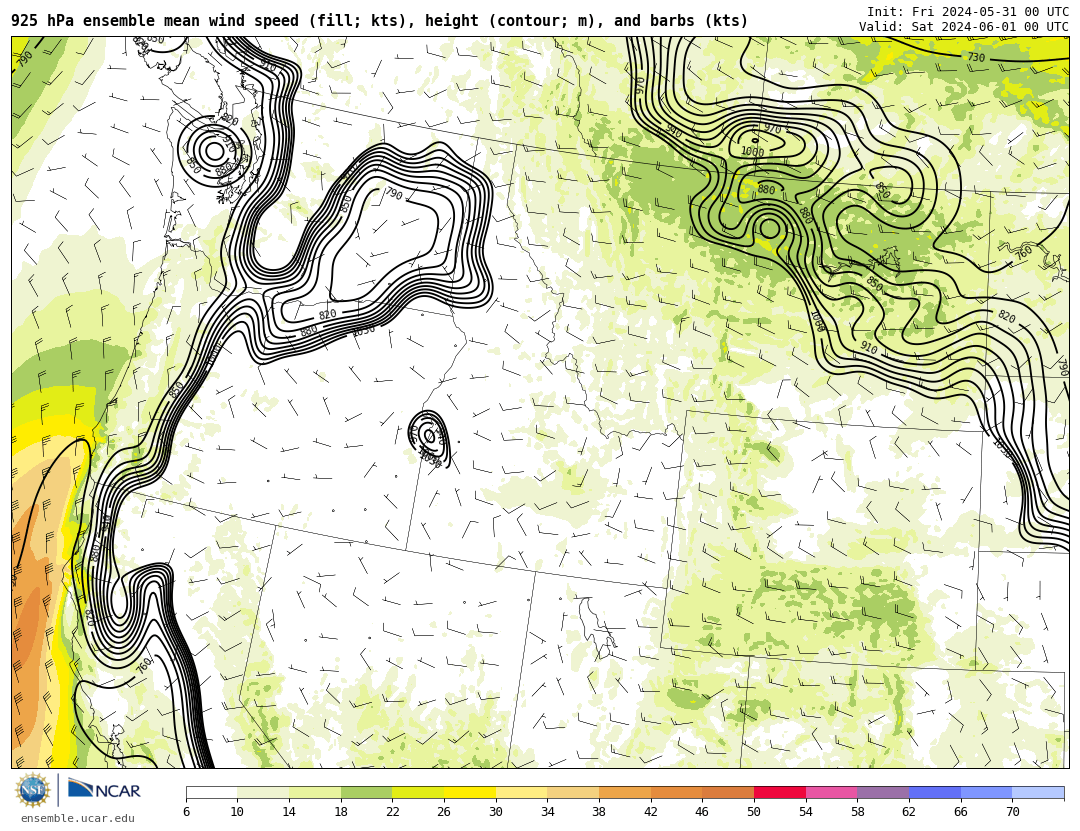Image resolution: width=1080 pixels, height=831 pixels.
Task: Click the NCAR logo
Action: (104, 790)
